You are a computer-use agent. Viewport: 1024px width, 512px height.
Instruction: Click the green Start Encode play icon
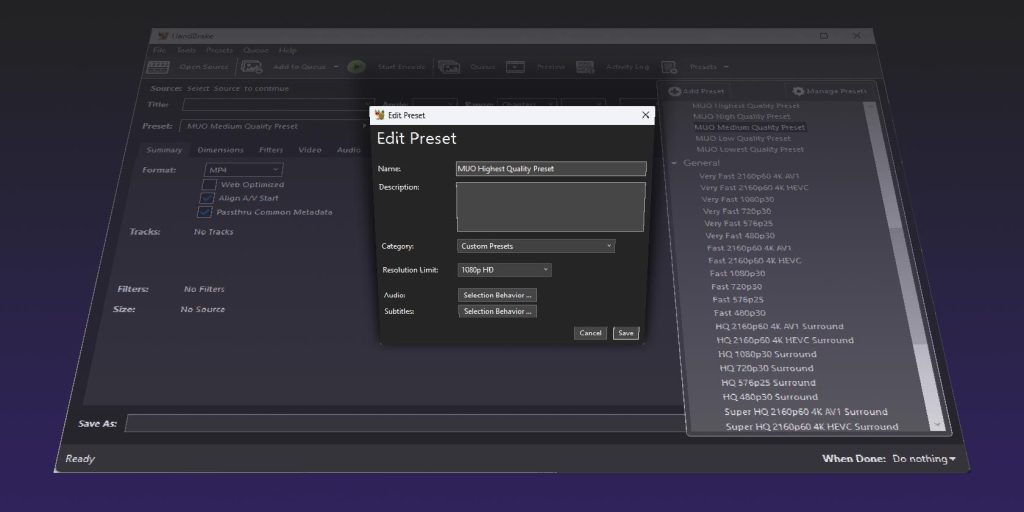point(356,67)
